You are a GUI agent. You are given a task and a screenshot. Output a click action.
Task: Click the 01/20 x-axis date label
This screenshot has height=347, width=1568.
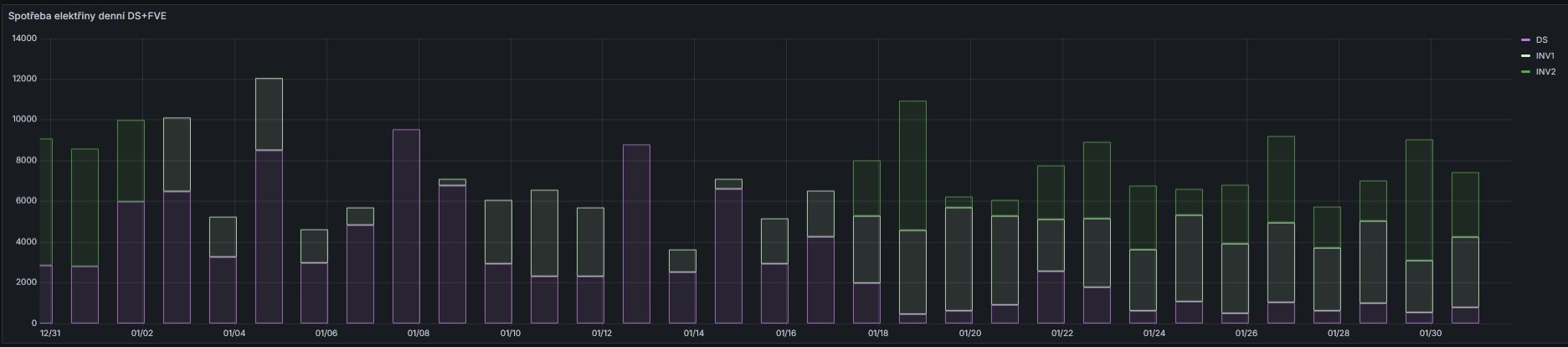[x=970, y=334]
